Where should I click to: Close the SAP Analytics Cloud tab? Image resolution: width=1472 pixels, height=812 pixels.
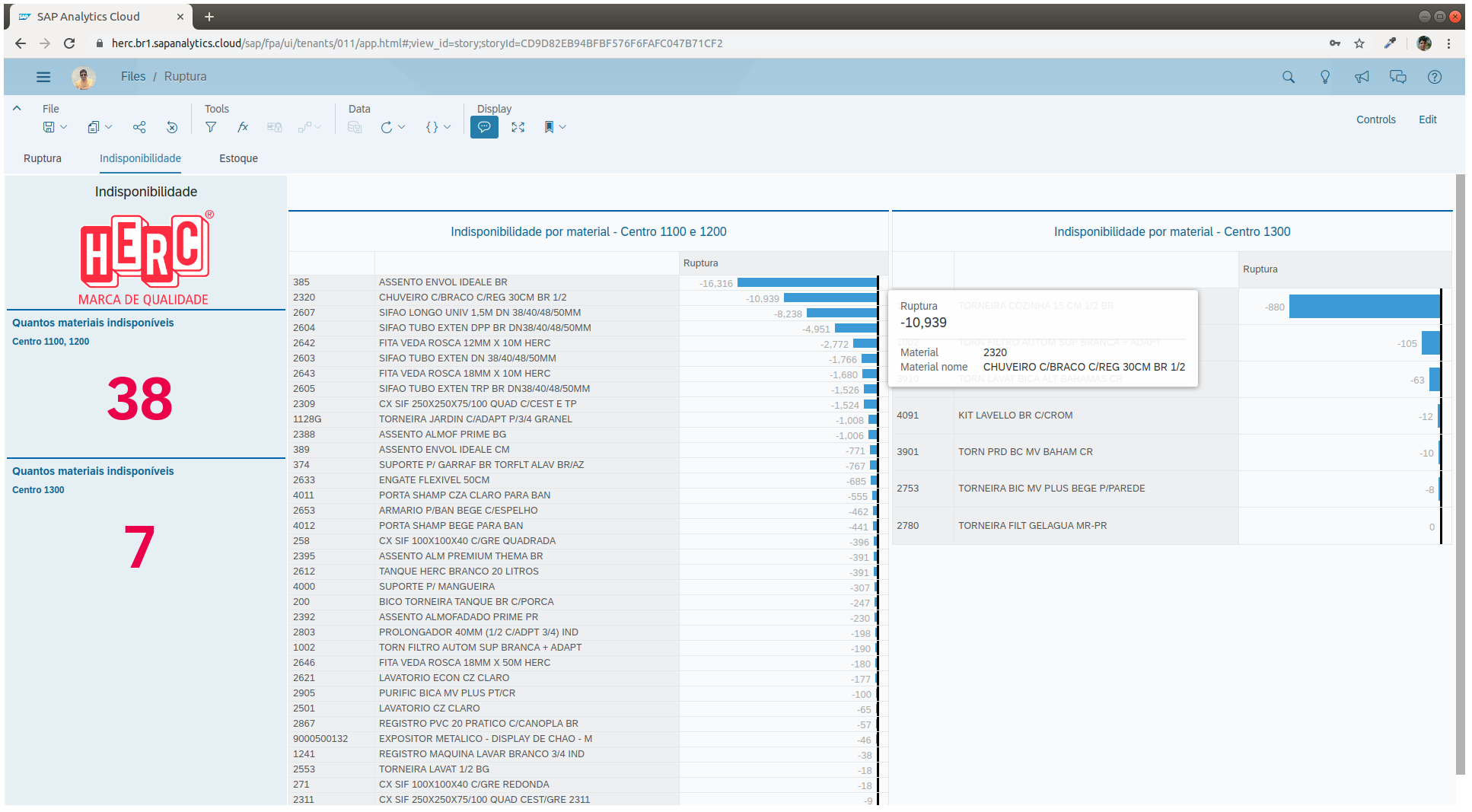point(180,17)
